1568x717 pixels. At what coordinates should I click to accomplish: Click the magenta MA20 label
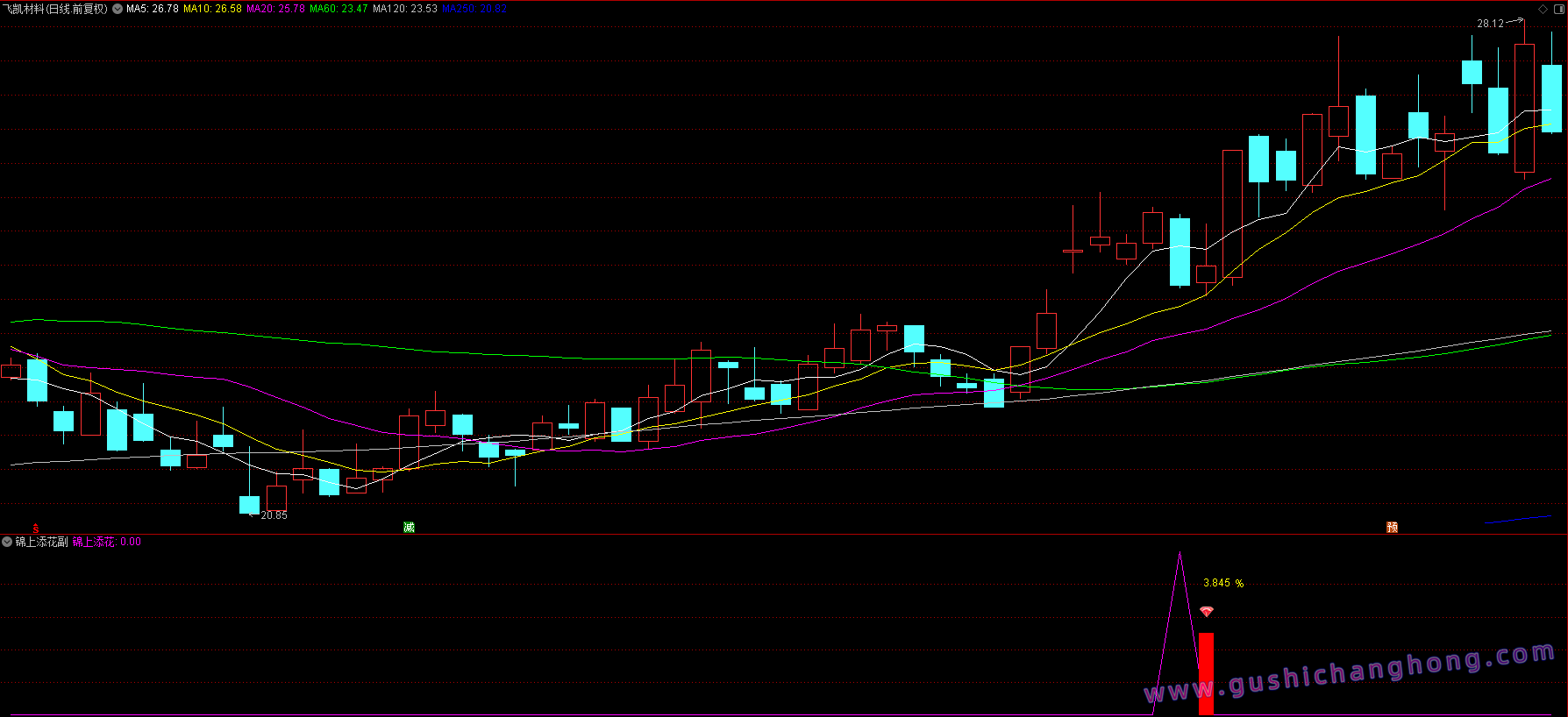click(x=275, y=9)
